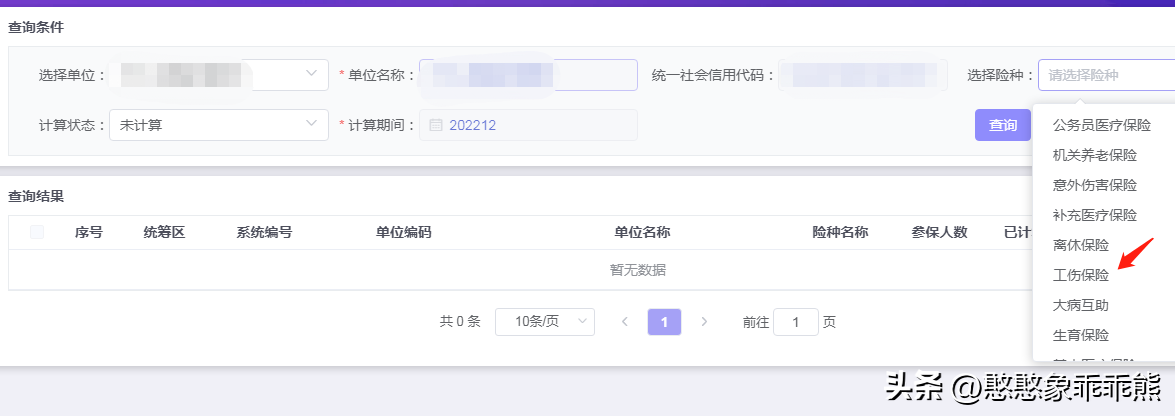Click the 单位名称 input field

528,75
